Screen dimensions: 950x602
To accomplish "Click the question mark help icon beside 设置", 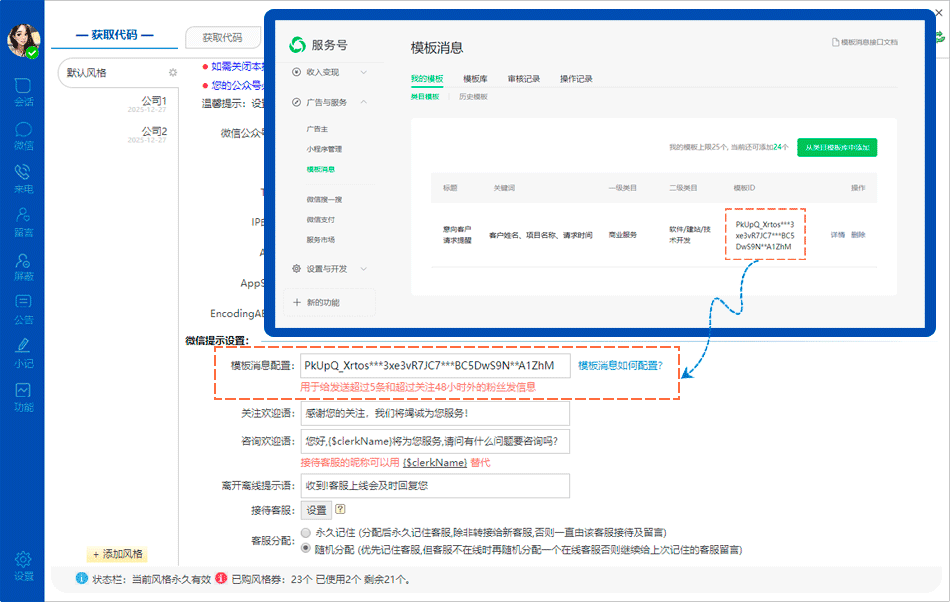I will point(340,510).
